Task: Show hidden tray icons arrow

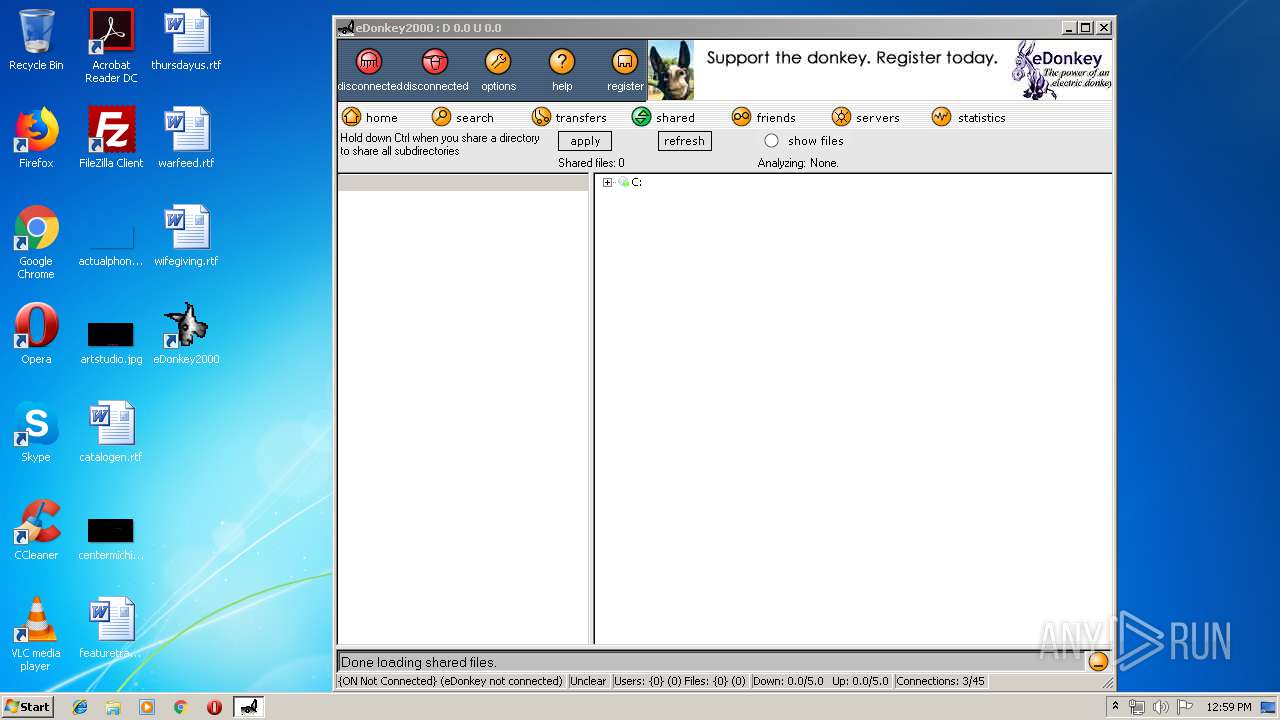Action: point(1116,706)
